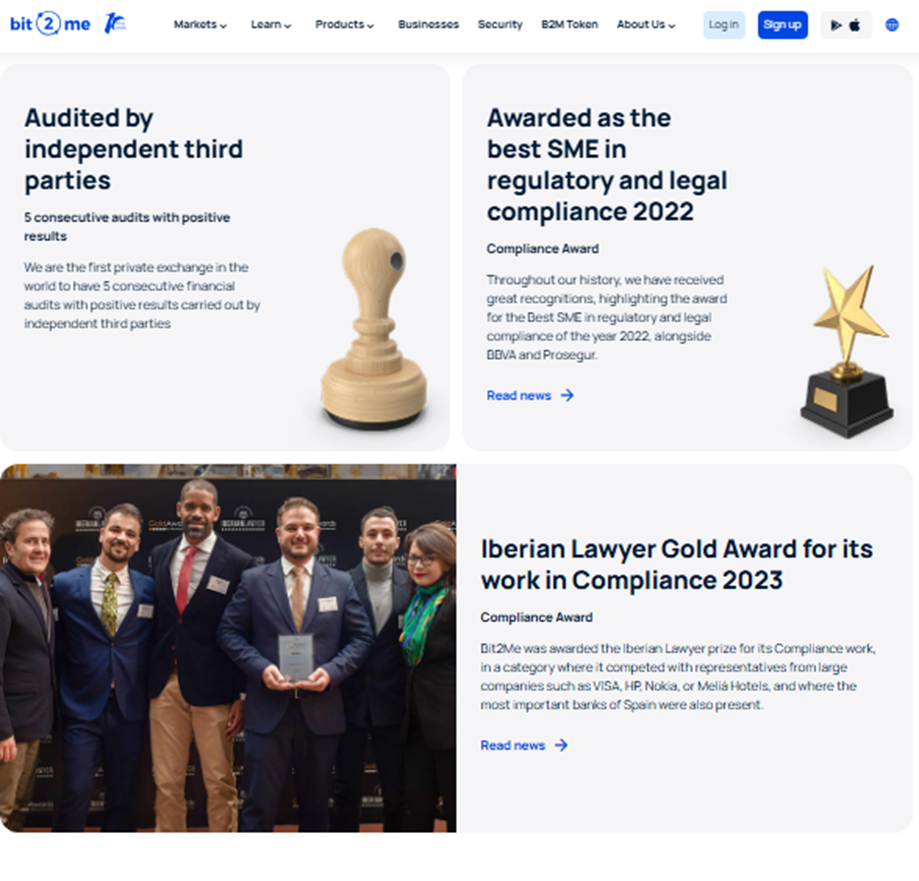Click arrow next to Iberian Lawyer Read news

561,745
